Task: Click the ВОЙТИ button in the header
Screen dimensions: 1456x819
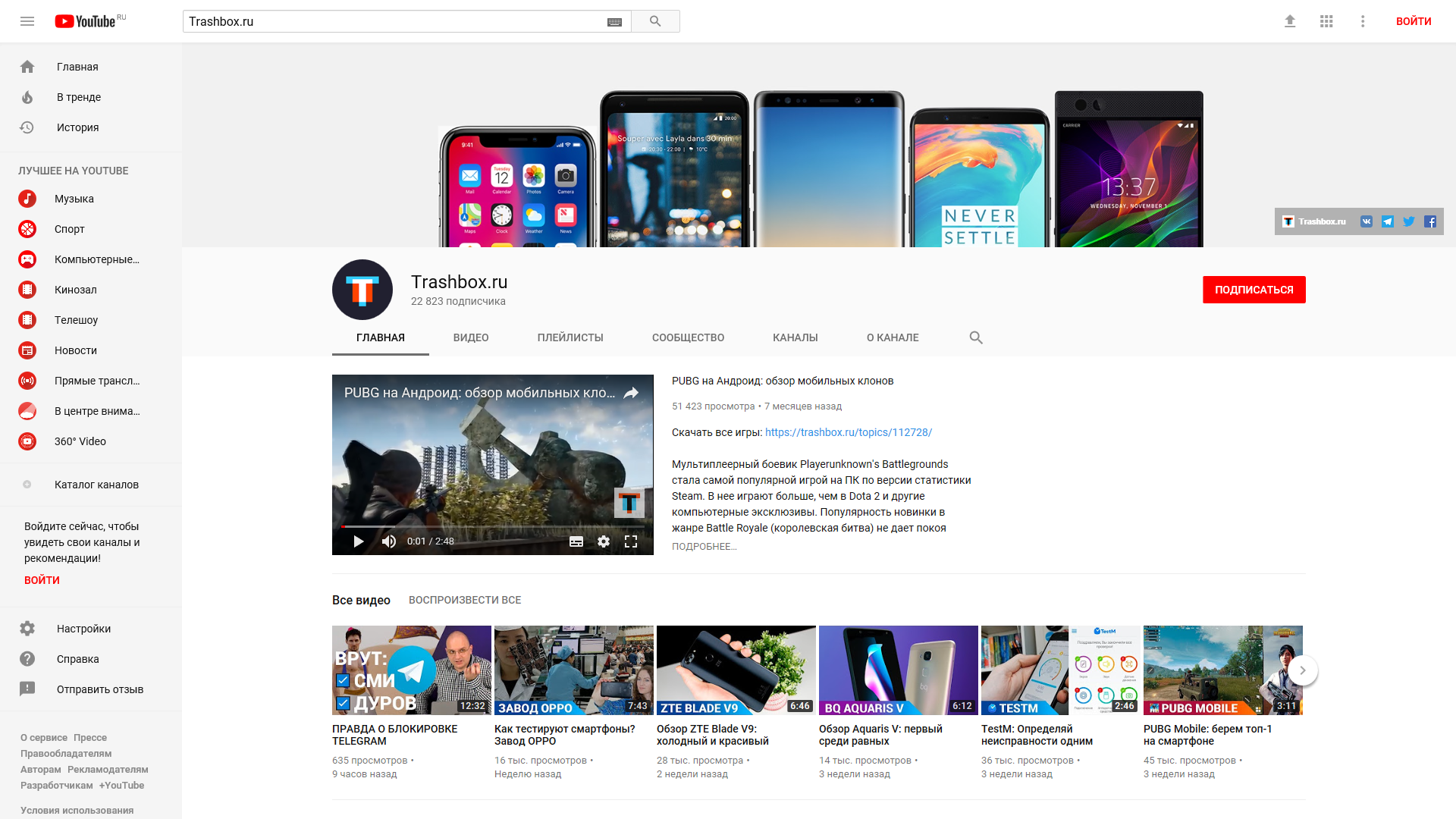Action: click(x=1414, y=21)
